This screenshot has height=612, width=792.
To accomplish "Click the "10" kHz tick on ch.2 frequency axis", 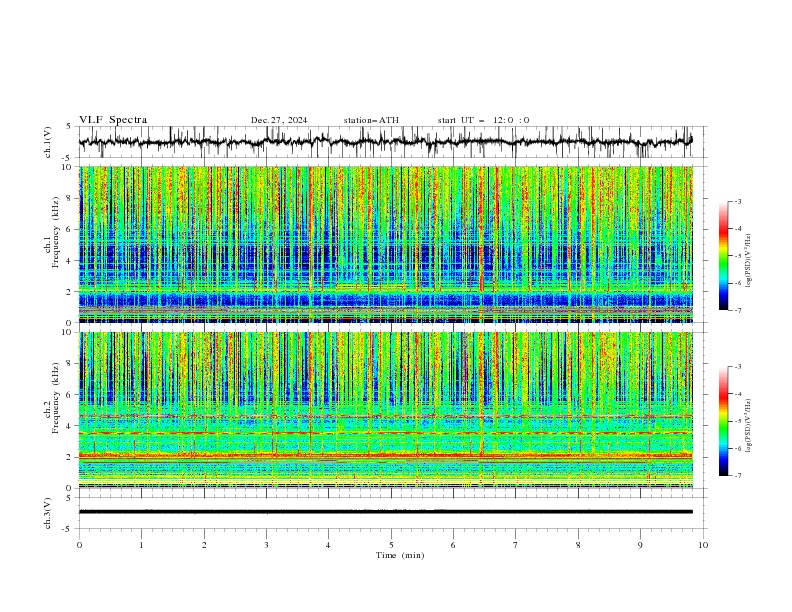I will coord(68,332).
